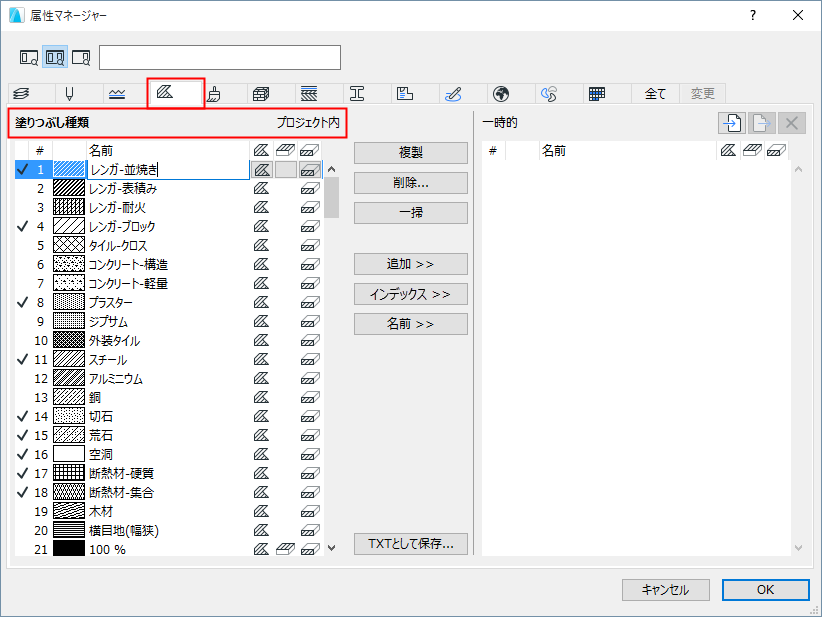
Task: Switch to the 全て tab
Action: [x=655, y=94]
